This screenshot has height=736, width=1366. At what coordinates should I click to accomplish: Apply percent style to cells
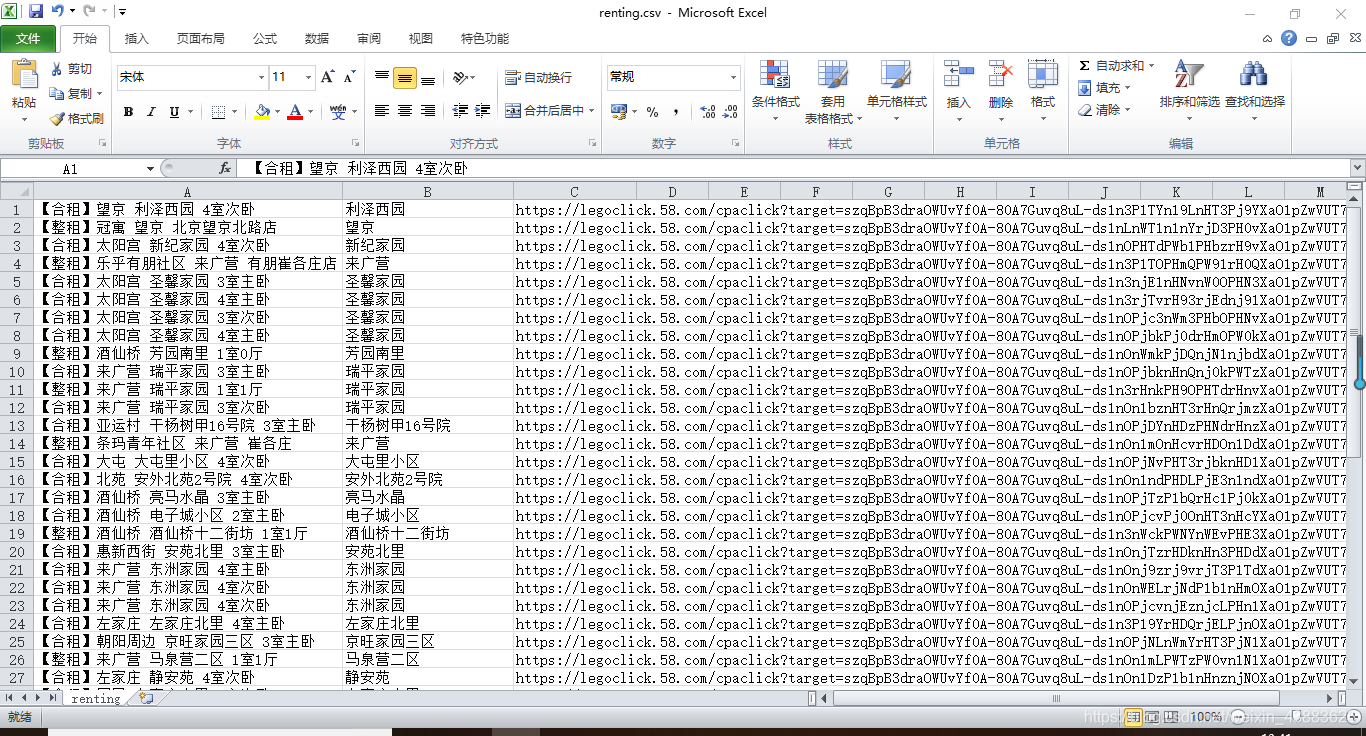pyautogui.click(x=653, y=112)
